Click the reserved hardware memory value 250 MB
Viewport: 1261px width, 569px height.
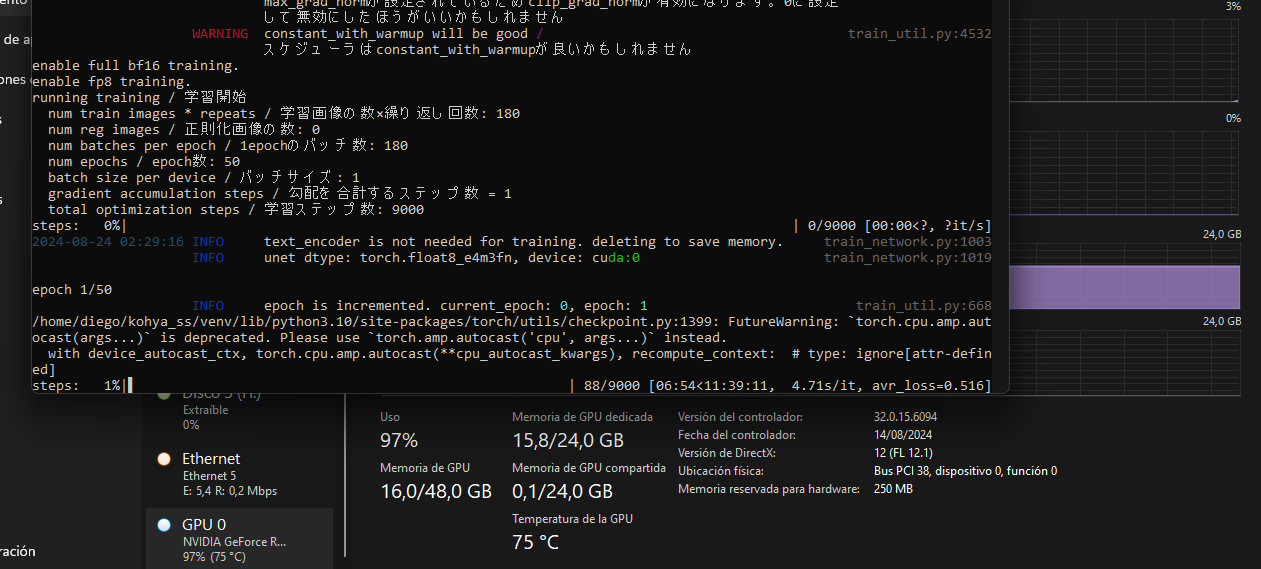pos(893,489)
